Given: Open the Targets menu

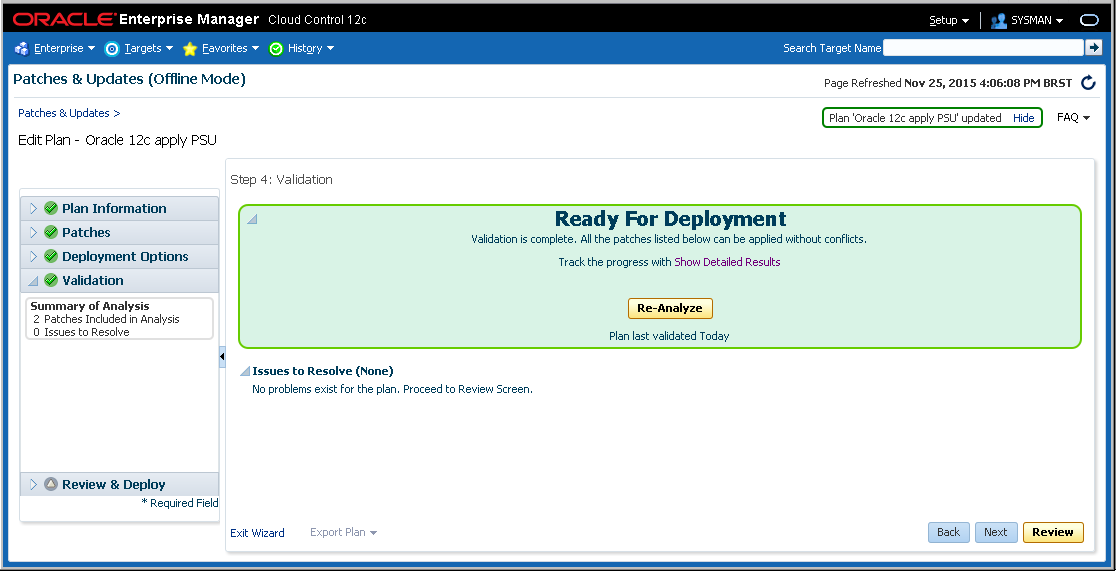Looking at the screenshot, I should click(148, 48).
